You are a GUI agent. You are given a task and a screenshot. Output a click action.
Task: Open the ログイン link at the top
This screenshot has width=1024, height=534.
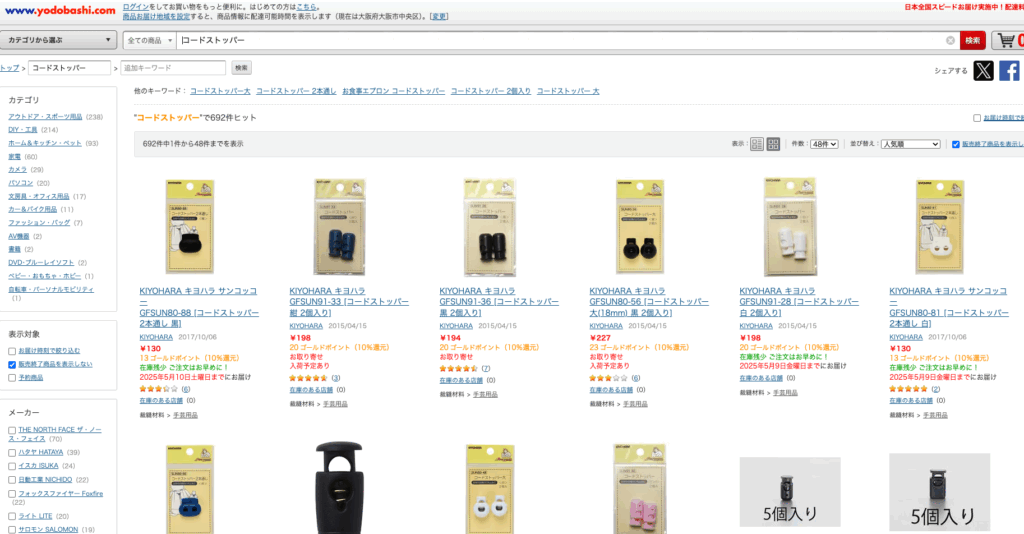(x=136, y=7)
